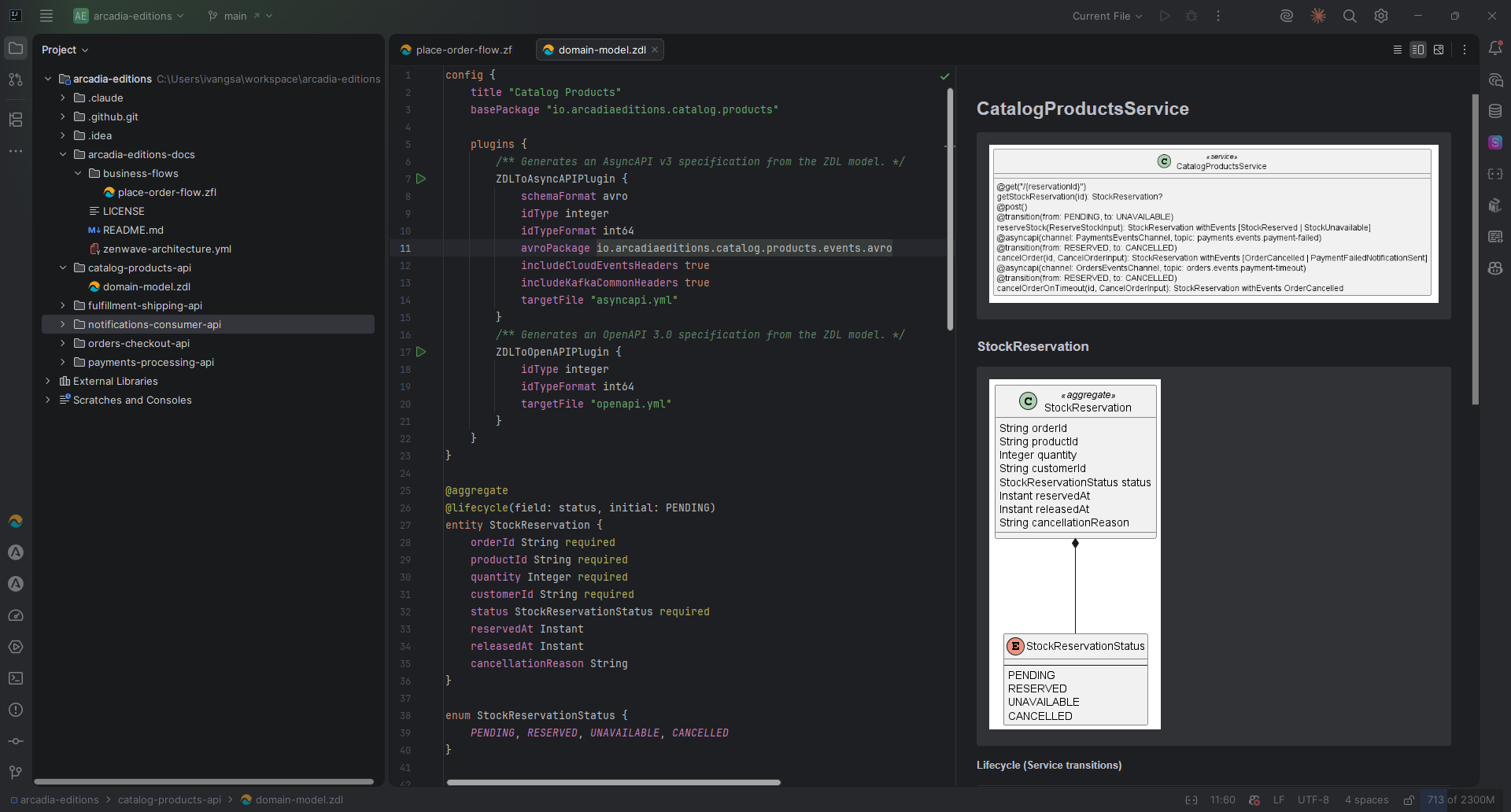1511x812 pixels.
Task: Open the AI chat tool window icon
Action: tap(1495, 79)
